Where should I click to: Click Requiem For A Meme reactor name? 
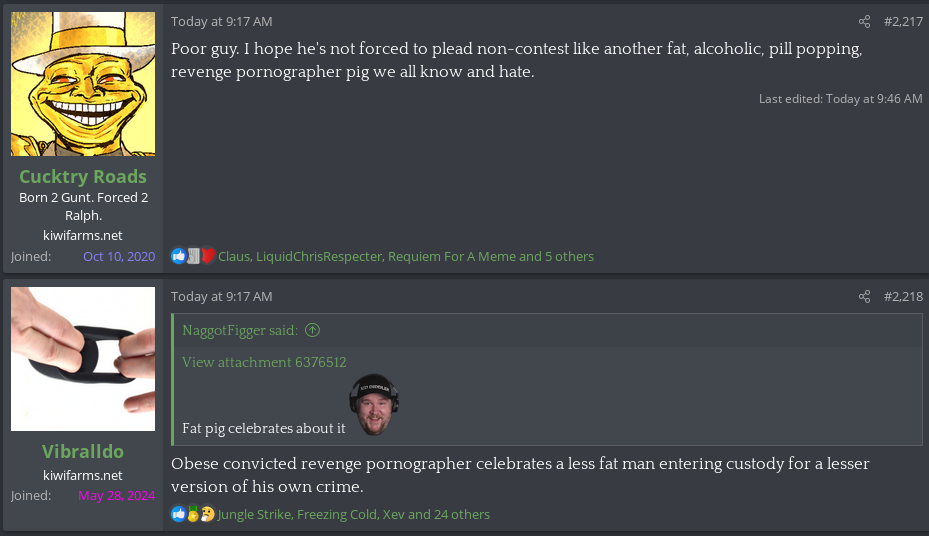(x=452, y=256)
